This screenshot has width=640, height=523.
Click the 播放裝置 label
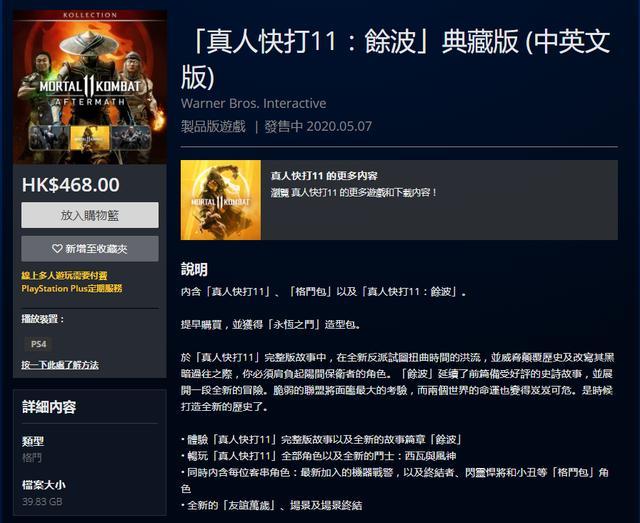point(43,319)
